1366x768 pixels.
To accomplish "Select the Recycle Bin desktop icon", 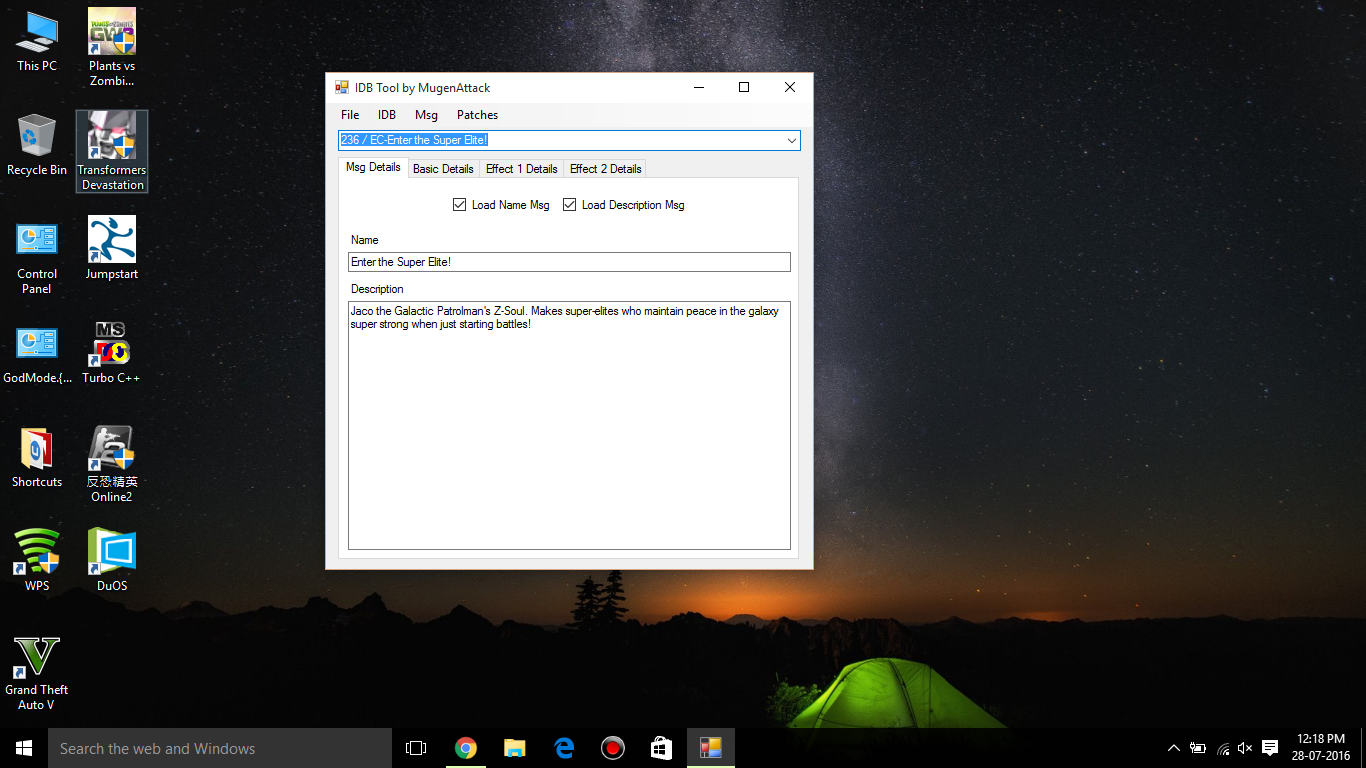I will pyautogui.click(x=37, y=145).
